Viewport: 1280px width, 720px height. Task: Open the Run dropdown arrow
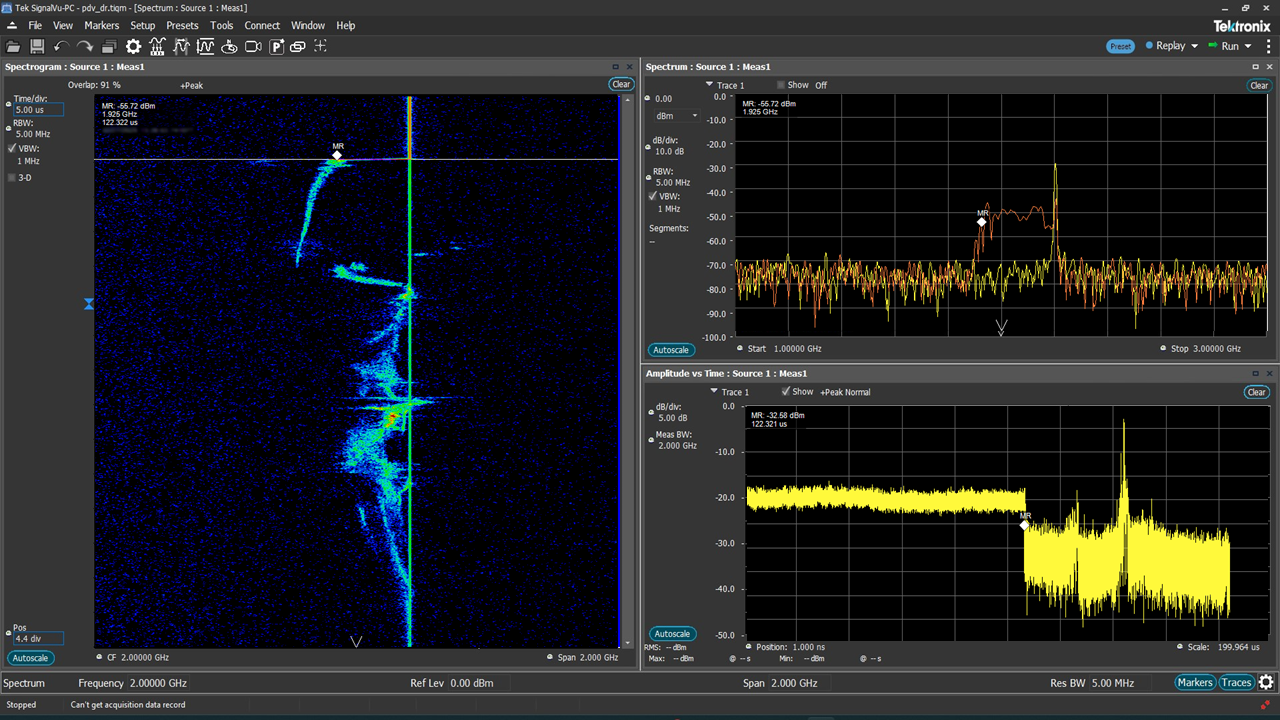pyautogui.click(x=1248, y=46)
